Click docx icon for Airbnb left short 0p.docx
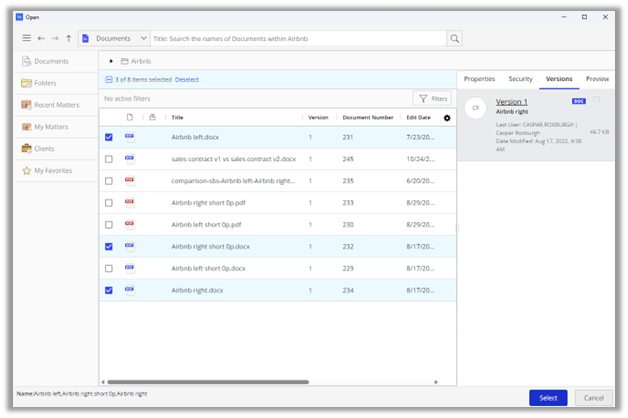This screenshot has width=628, height=418. click(129, 268)
